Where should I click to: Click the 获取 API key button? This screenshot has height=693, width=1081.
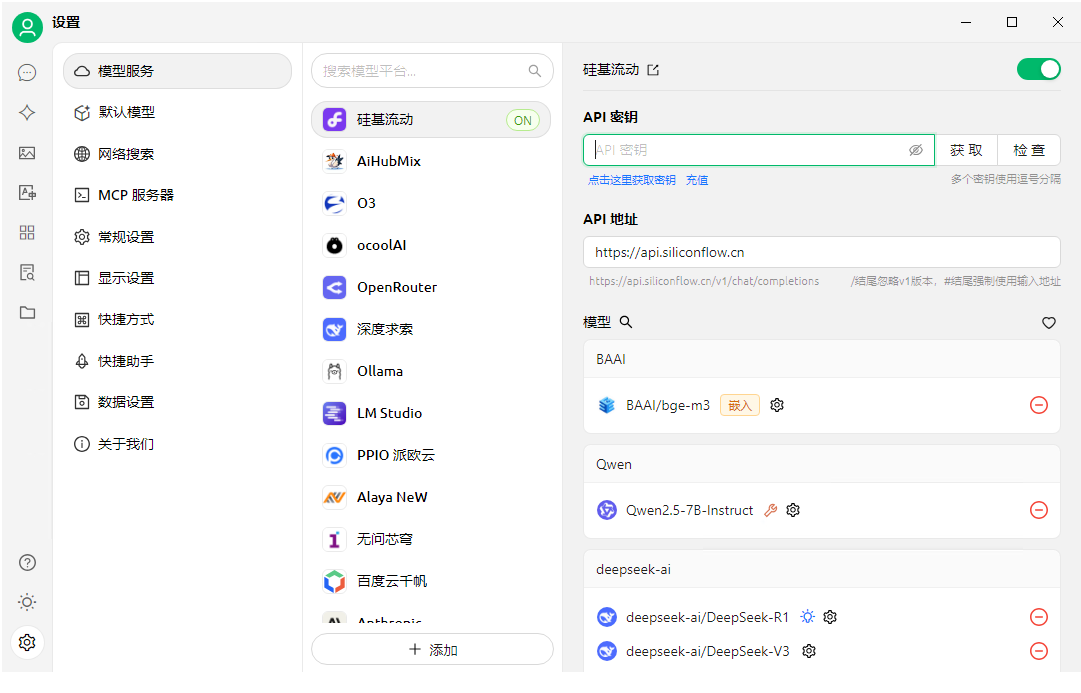coord(966,150)
